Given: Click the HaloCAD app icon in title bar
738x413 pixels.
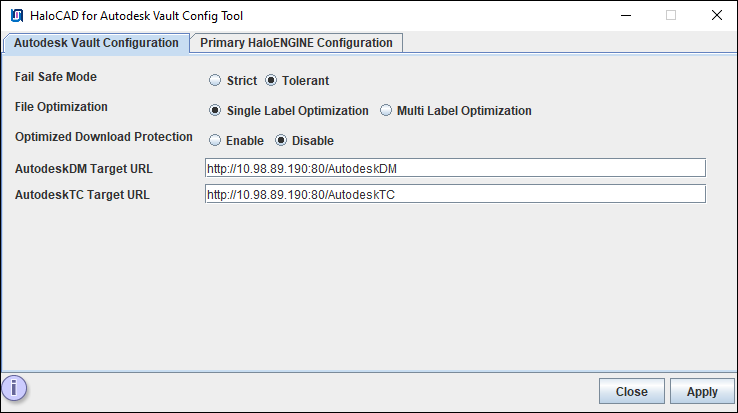Looking at the screenshot, I should [x=17, y=16].
